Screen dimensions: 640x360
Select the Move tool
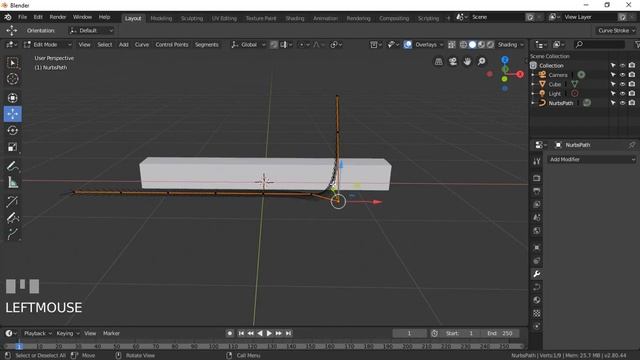pos(13,114)
